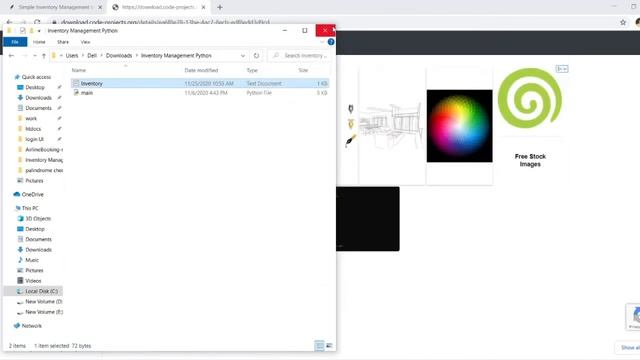Switch to Simple Inventory Management tab
The width and height of the screenshot is (640, 360).
coord(57,7)
